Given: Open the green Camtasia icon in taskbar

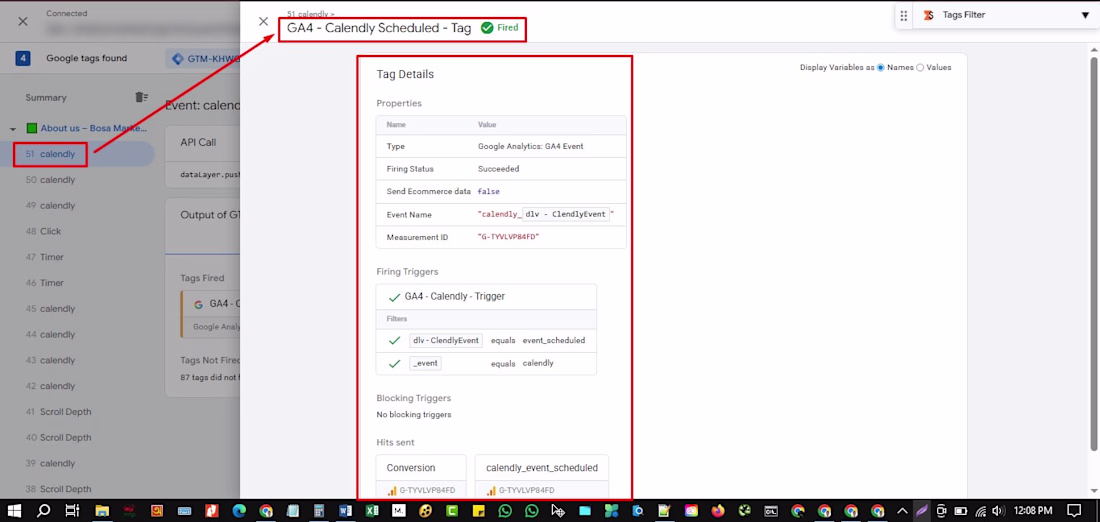Looking at the screenshot, I should [452, 511].
